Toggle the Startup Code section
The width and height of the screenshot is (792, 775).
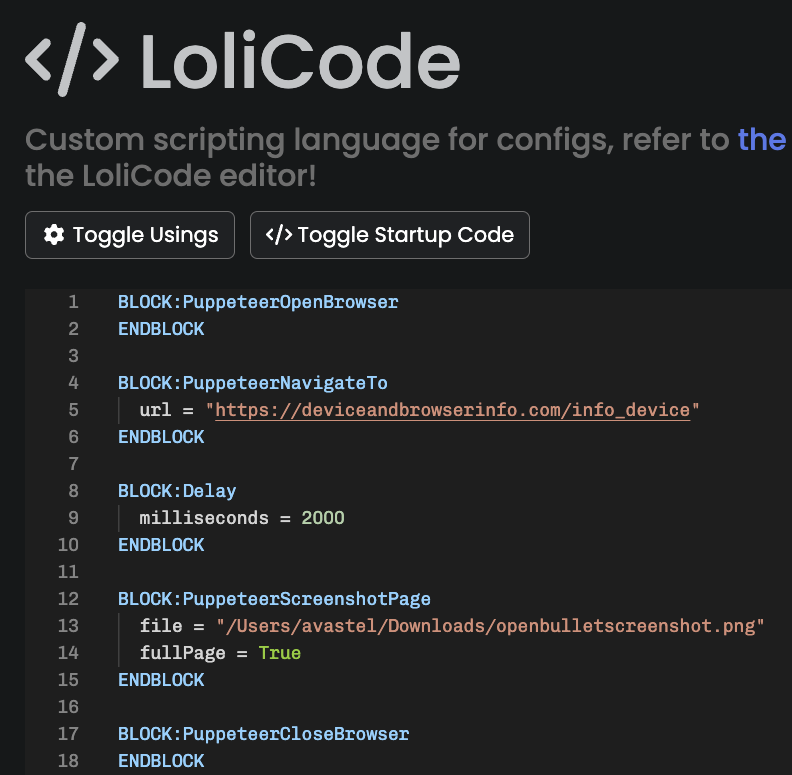tap(389, 235)
